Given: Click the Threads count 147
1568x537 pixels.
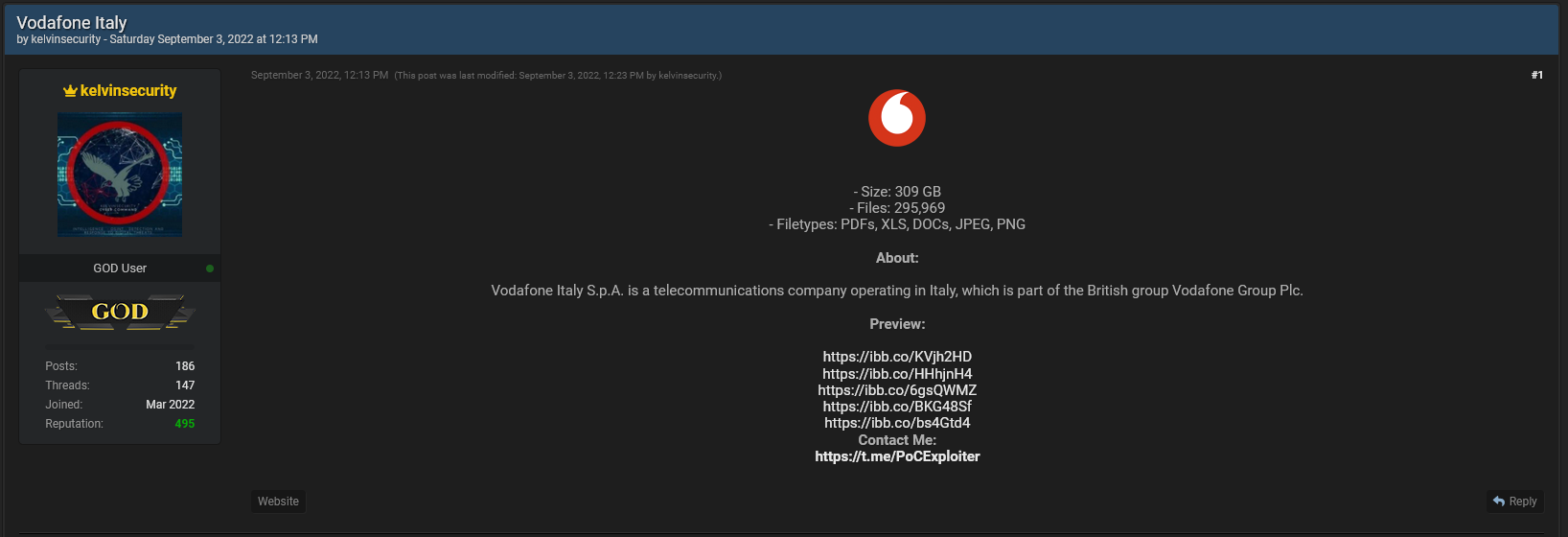Looking at the screenshot, I should (x=185, y=385).
